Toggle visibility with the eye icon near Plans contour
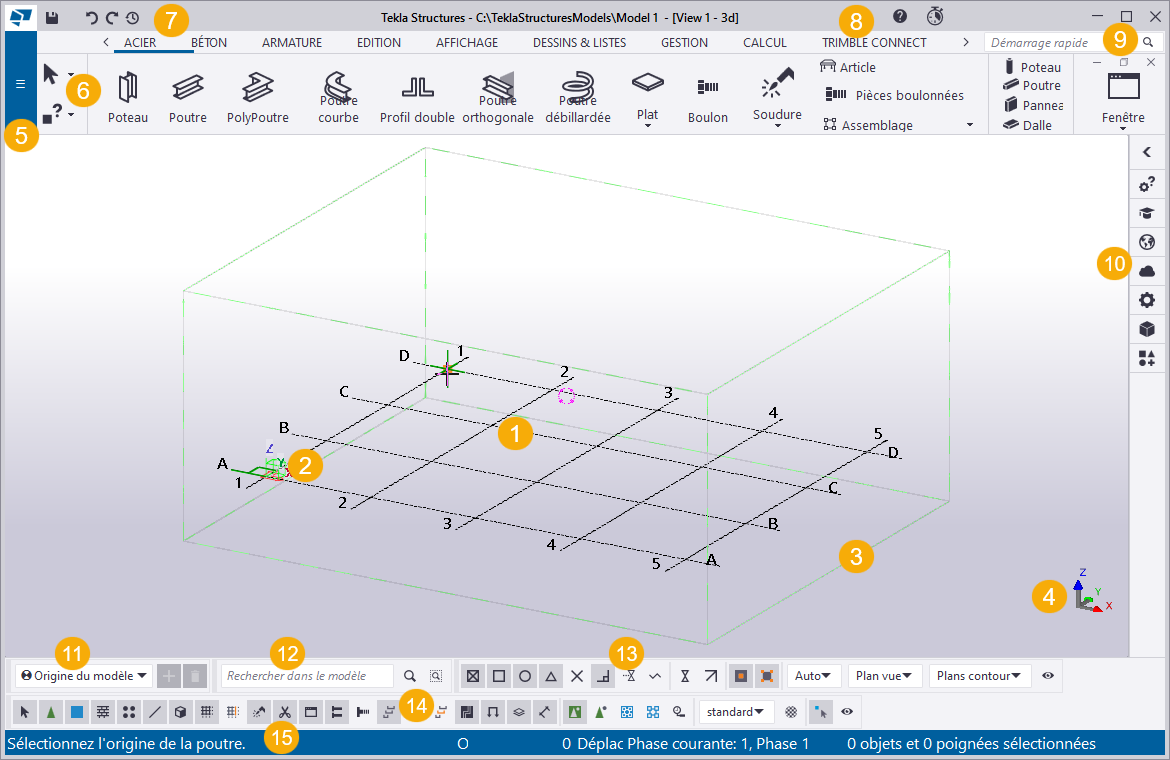 click(1047, 676)
